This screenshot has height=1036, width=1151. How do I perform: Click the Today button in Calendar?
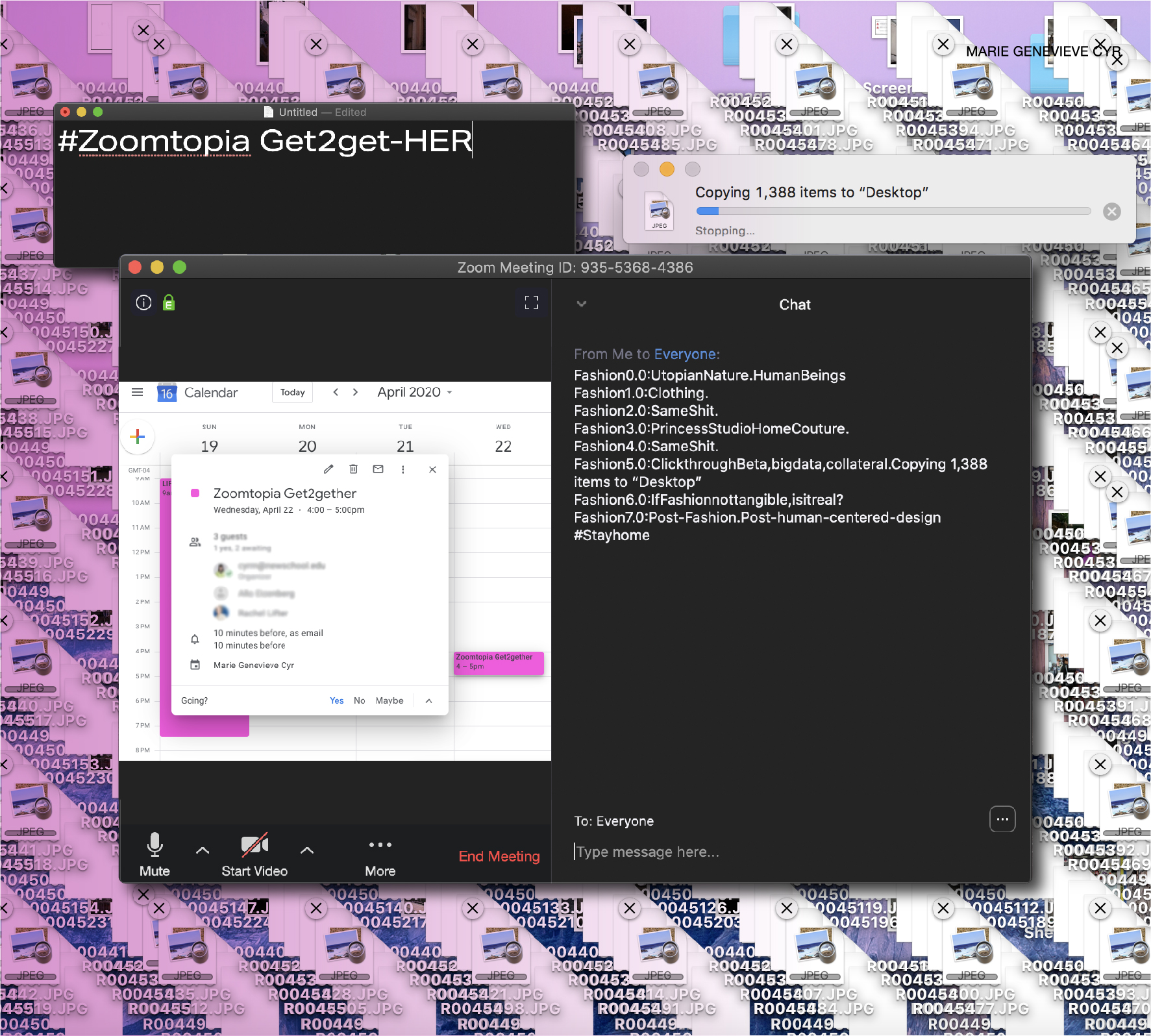(x=293, y=392)
